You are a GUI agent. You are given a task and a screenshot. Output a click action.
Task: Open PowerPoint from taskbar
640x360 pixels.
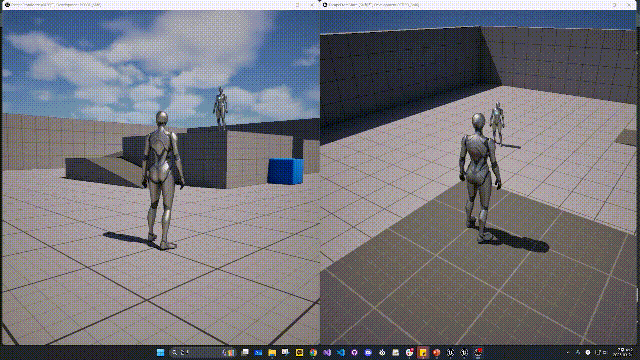click(436, 353)
